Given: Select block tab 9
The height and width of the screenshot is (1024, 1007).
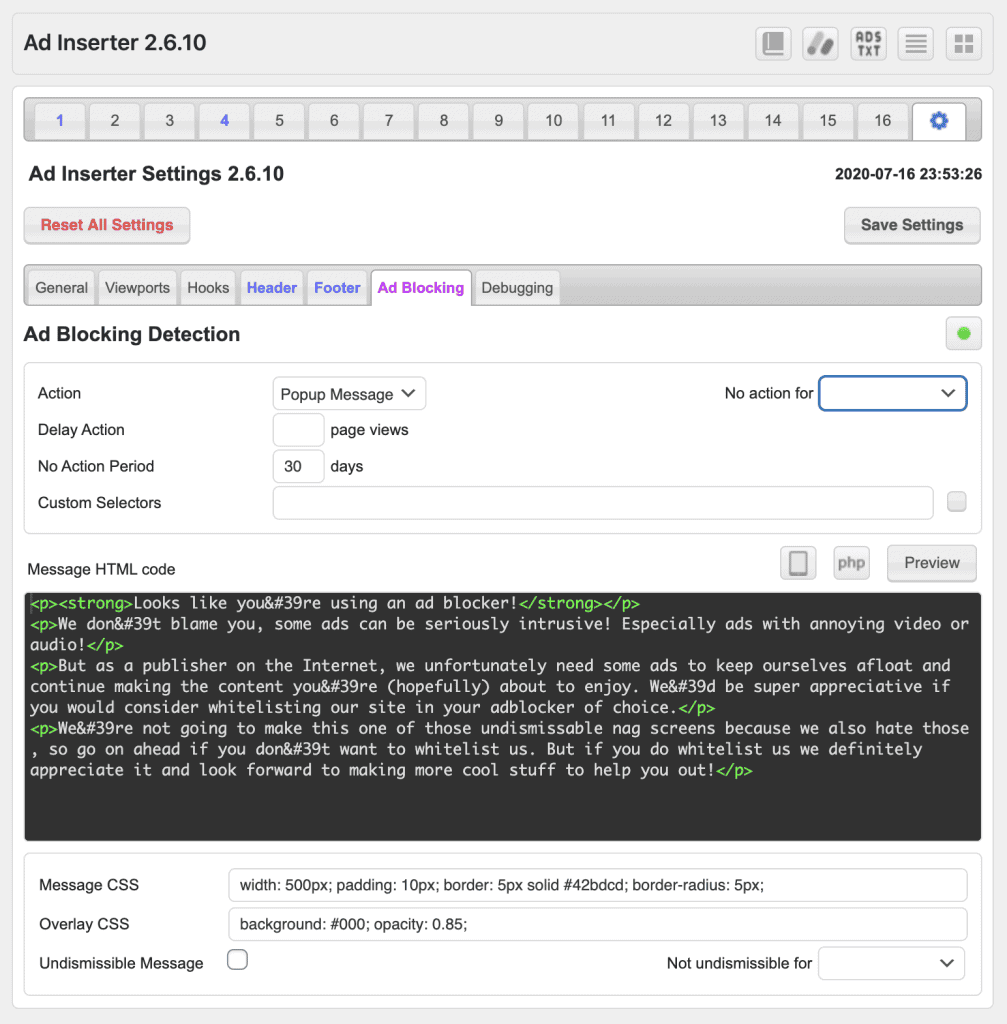Looking at the screenshot, I should tap(499, 121).
